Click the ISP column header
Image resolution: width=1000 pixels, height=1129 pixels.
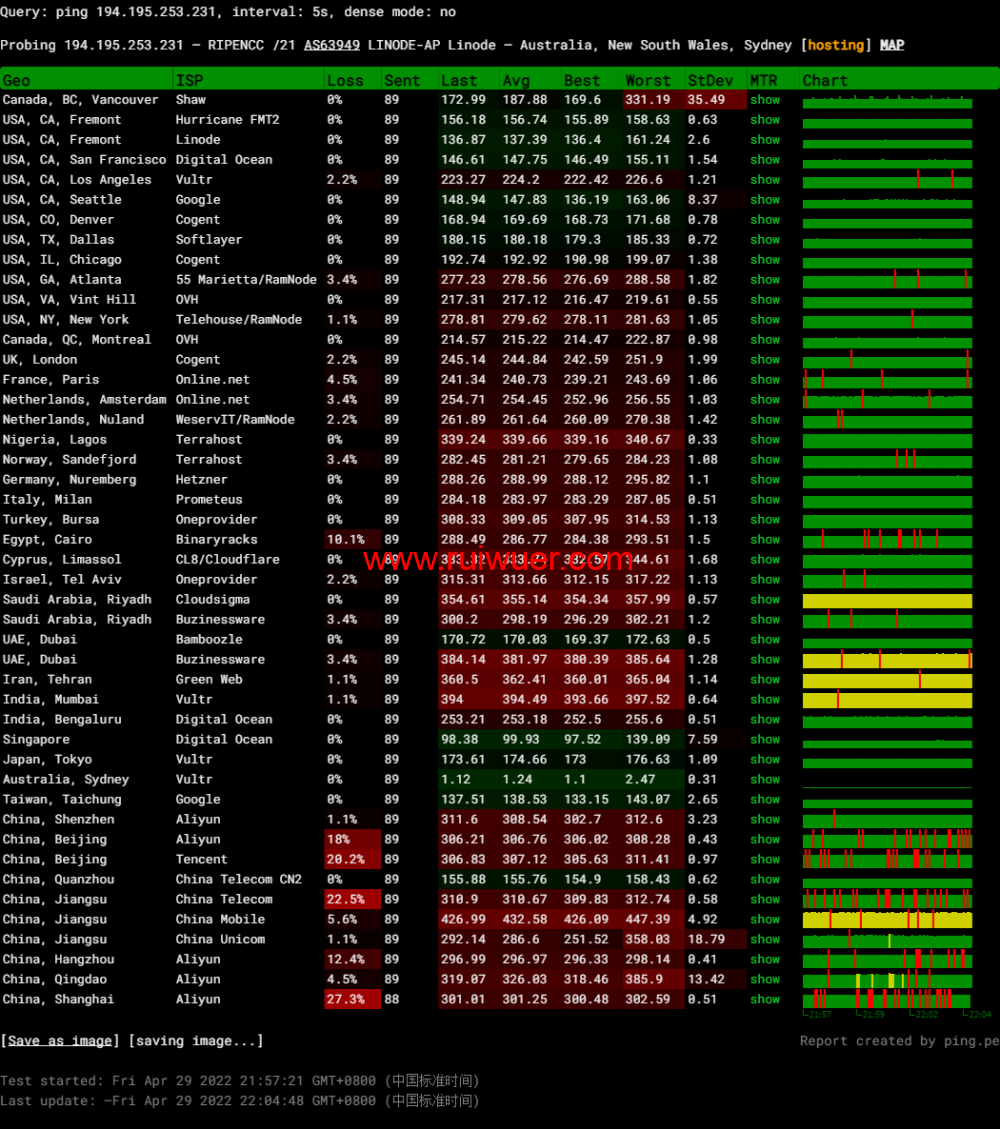[189, 81]
